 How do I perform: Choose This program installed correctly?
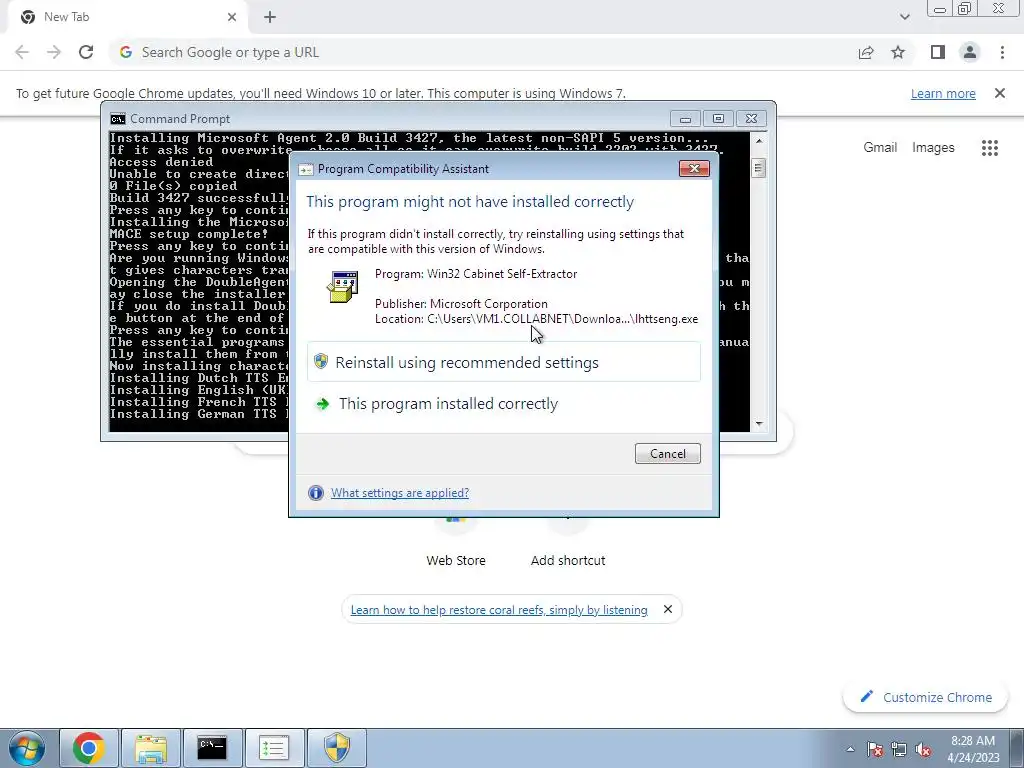(448, 404)
